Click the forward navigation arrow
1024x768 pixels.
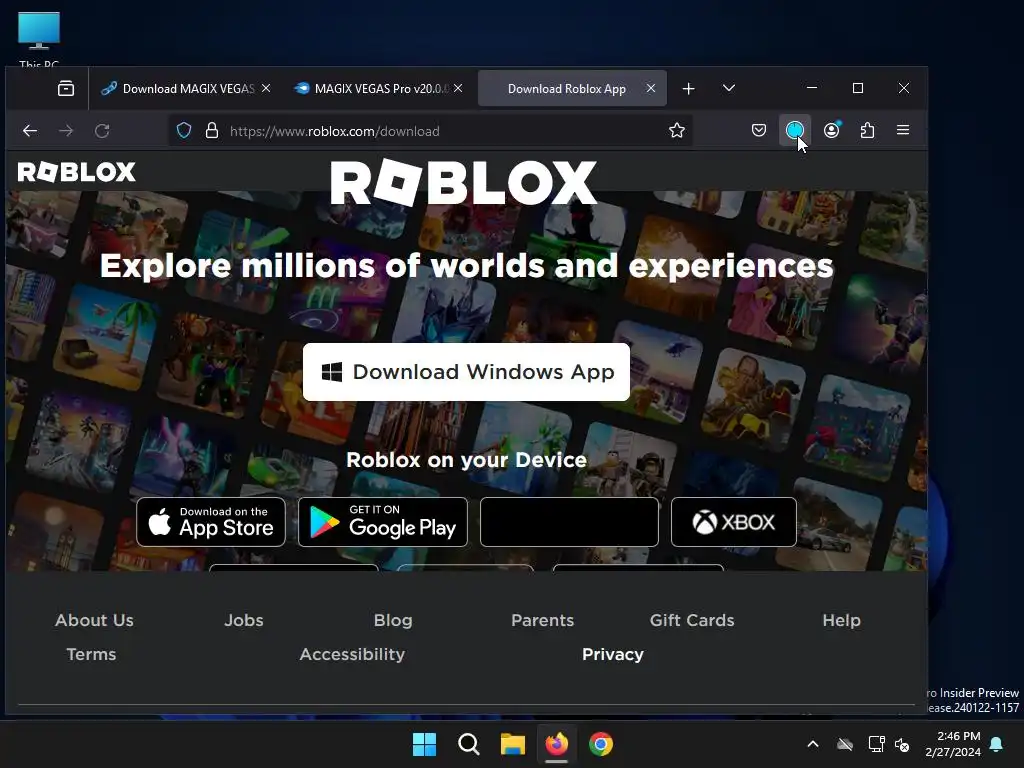66,131
